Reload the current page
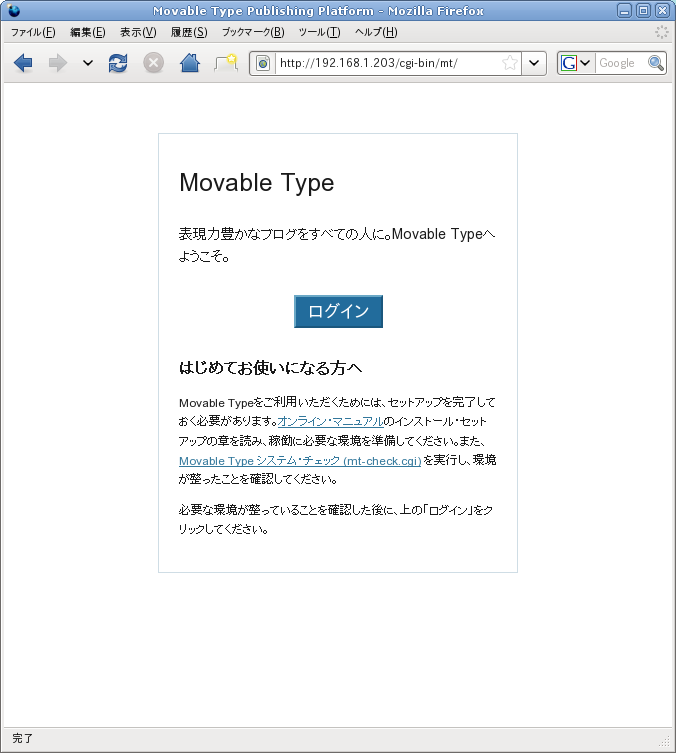The width and height of the screenshot is (676, 753). [x=118, y=63]
